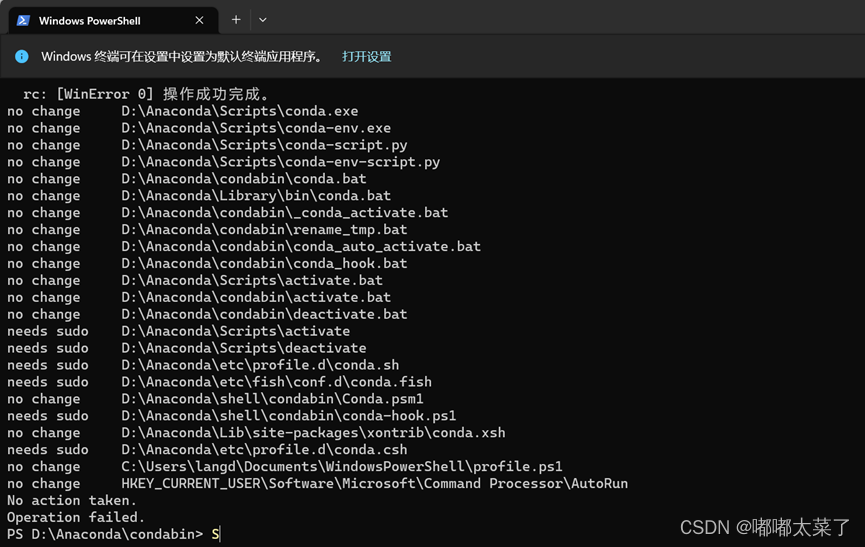Click the 'No action taken.' line
Screen dimensions: 865x547
tap(72, 500)
